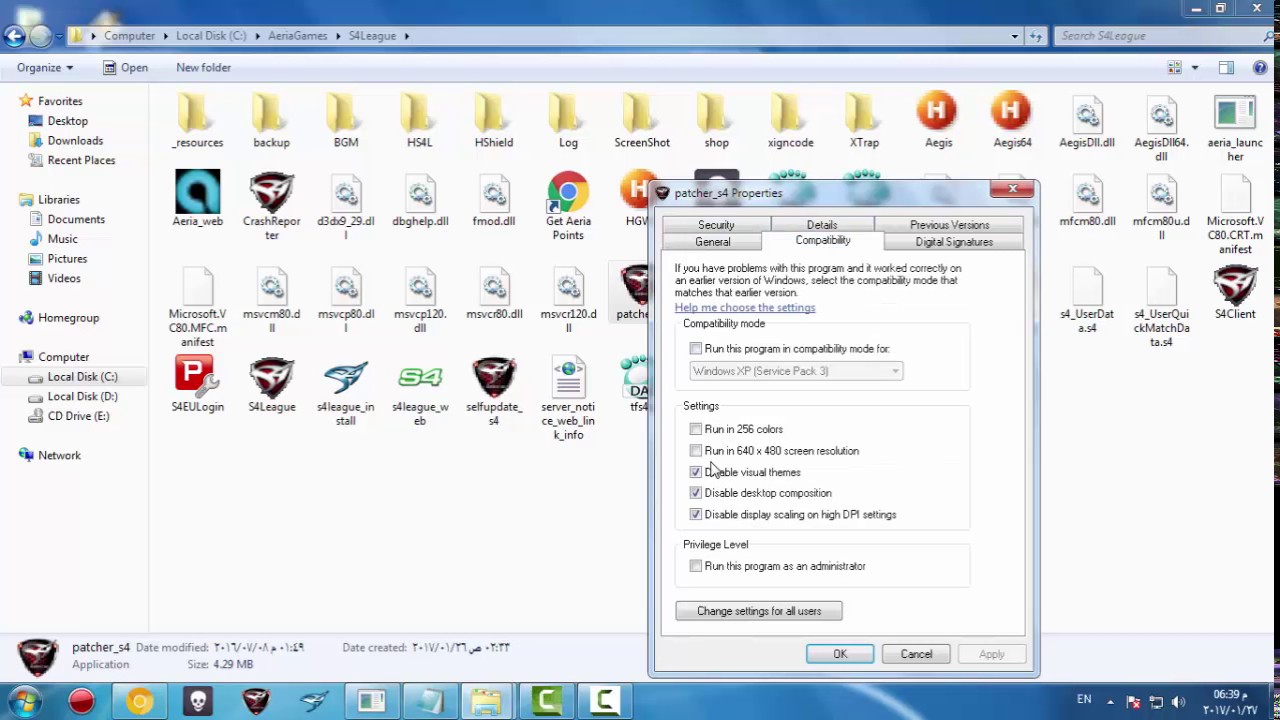Enable Run this program as an administrator
1280x720 pixels.
pyautogui.click(x=696, y=566)
